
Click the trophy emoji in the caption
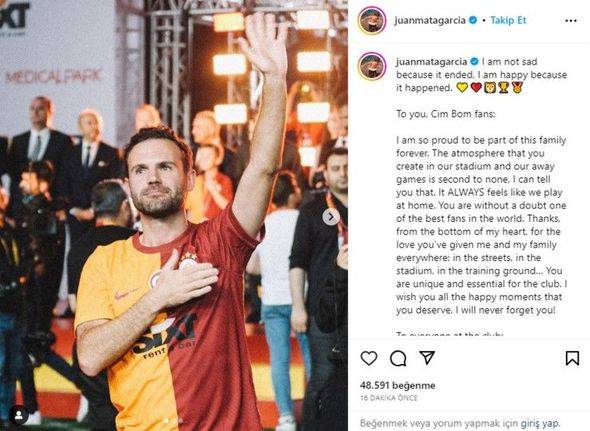pos(503,88)
